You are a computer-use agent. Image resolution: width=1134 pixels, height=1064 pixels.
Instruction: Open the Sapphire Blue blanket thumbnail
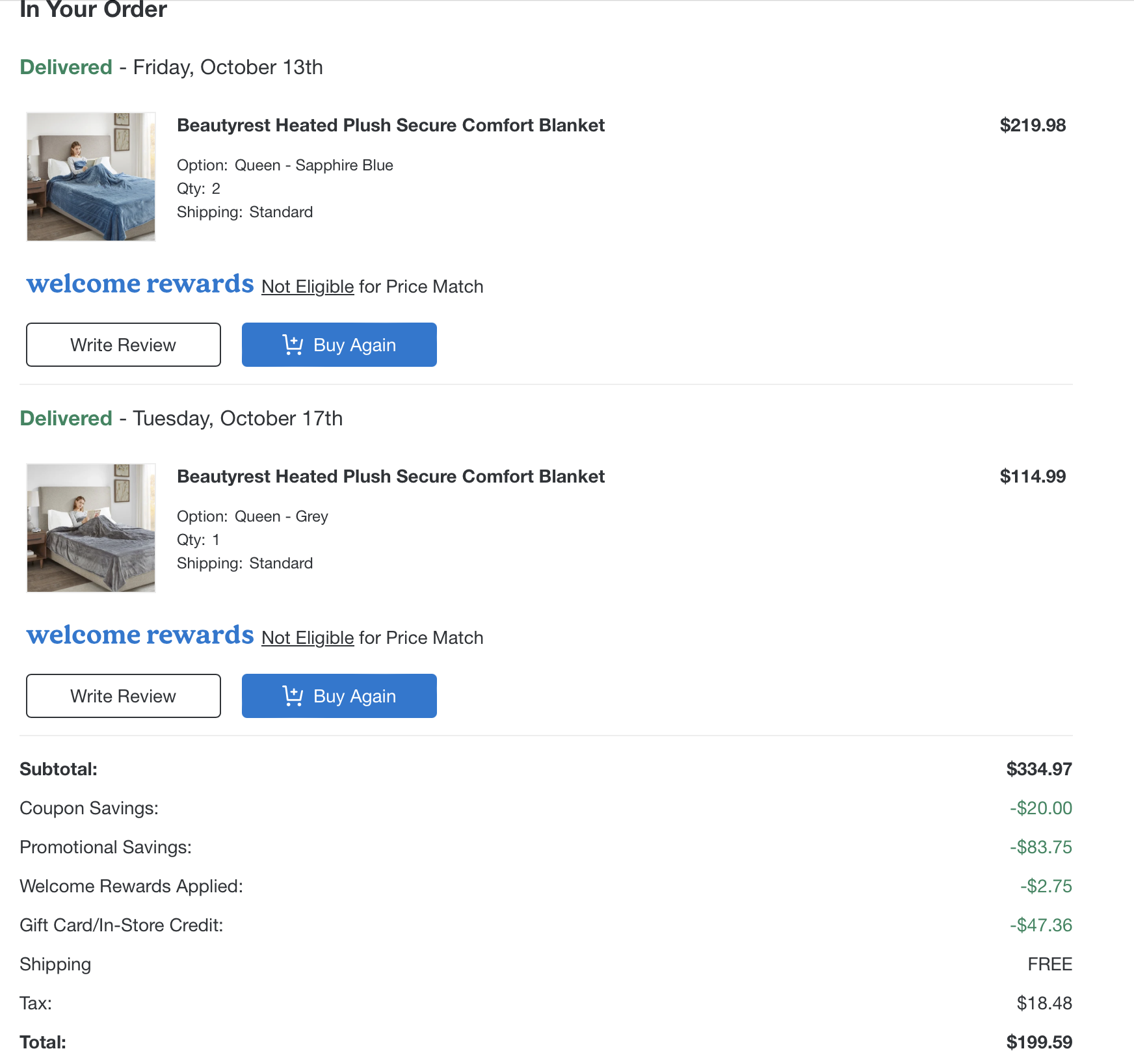(x=91, y=177)
